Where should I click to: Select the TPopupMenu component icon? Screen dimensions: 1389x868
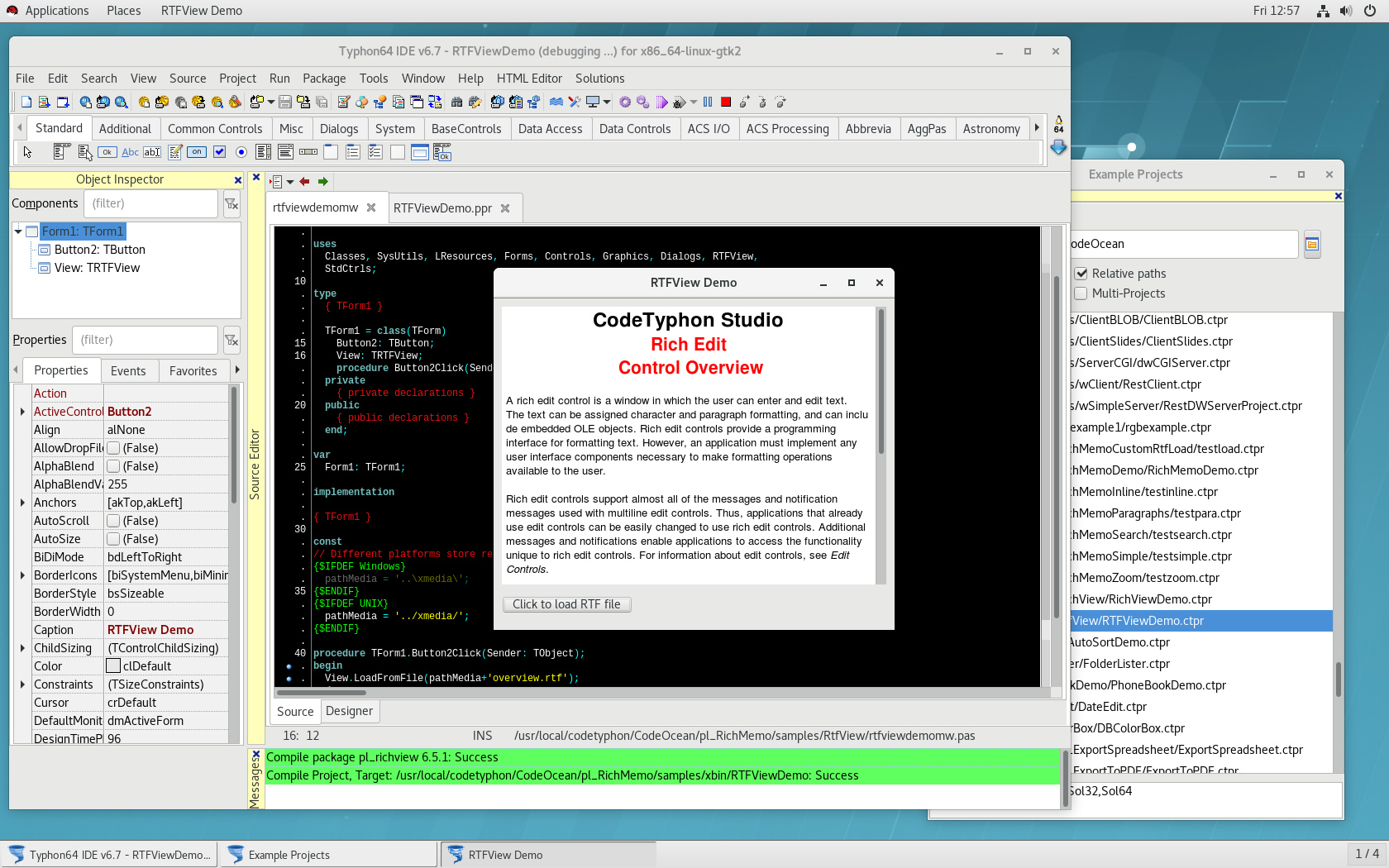coord(84,151)
